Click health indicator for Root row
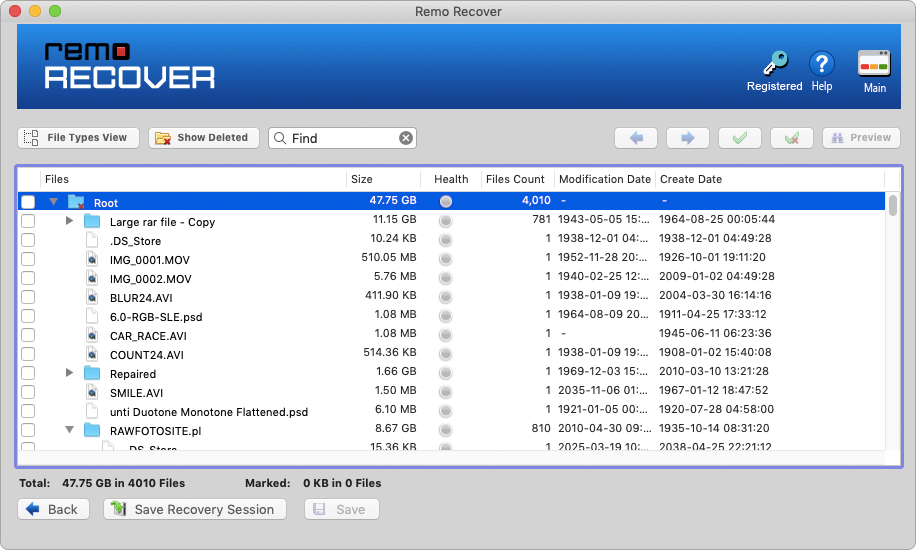Image resolution: width=916 pixels, height=550 pixels. pyautogui.click(x=446, y=201)
